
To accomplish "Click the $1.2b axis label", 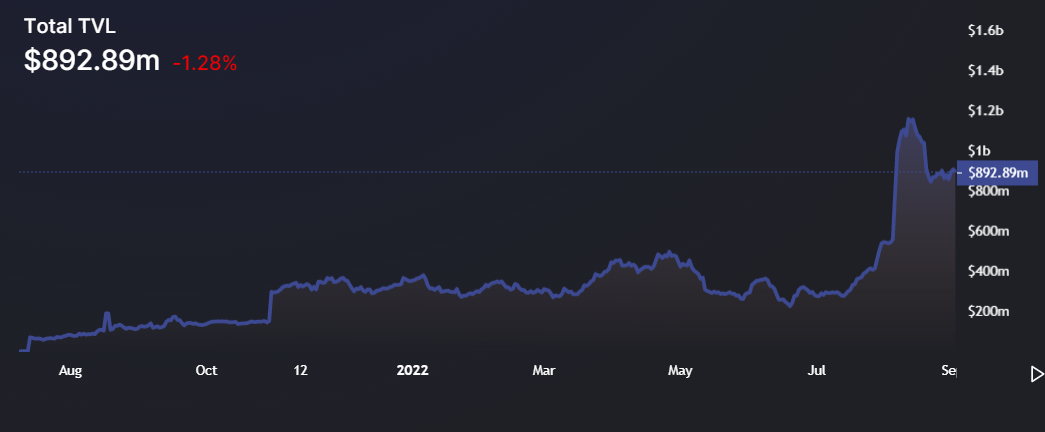I will coord(986,110).
